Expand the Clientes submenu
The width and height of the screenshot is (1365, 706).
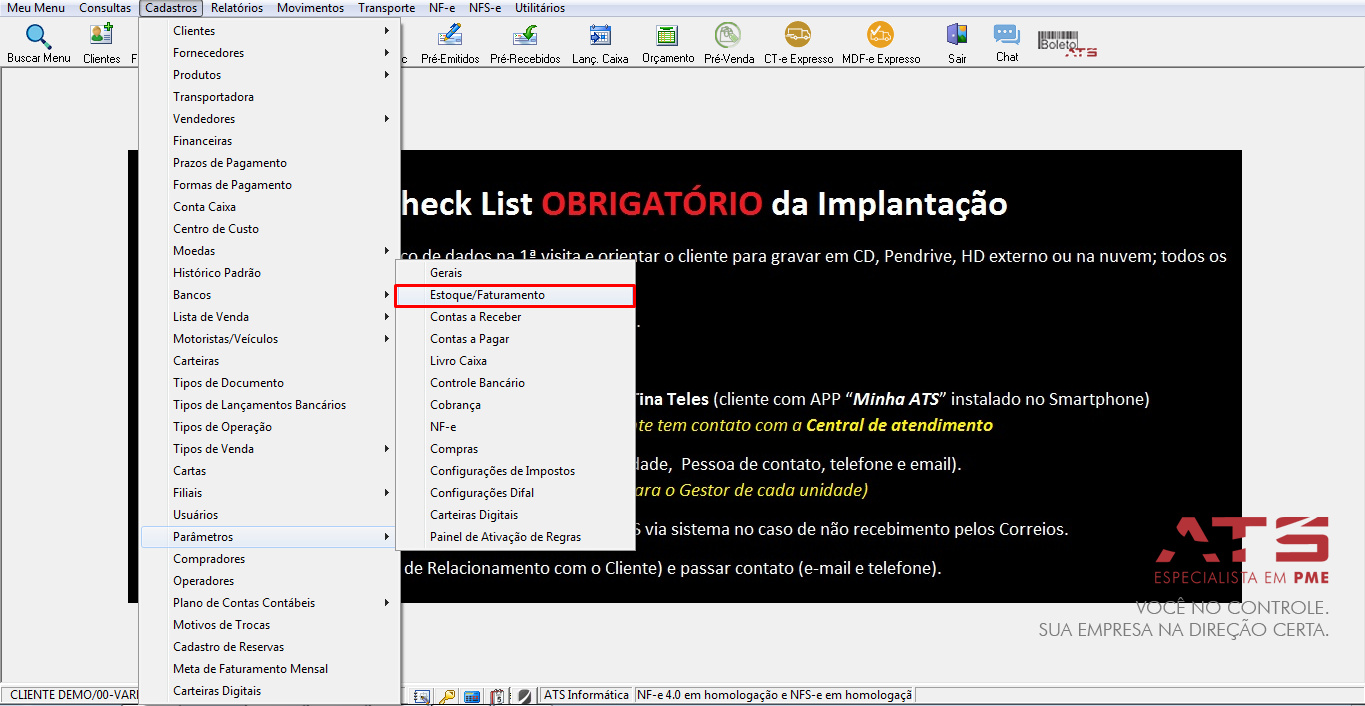coord(270,31)
